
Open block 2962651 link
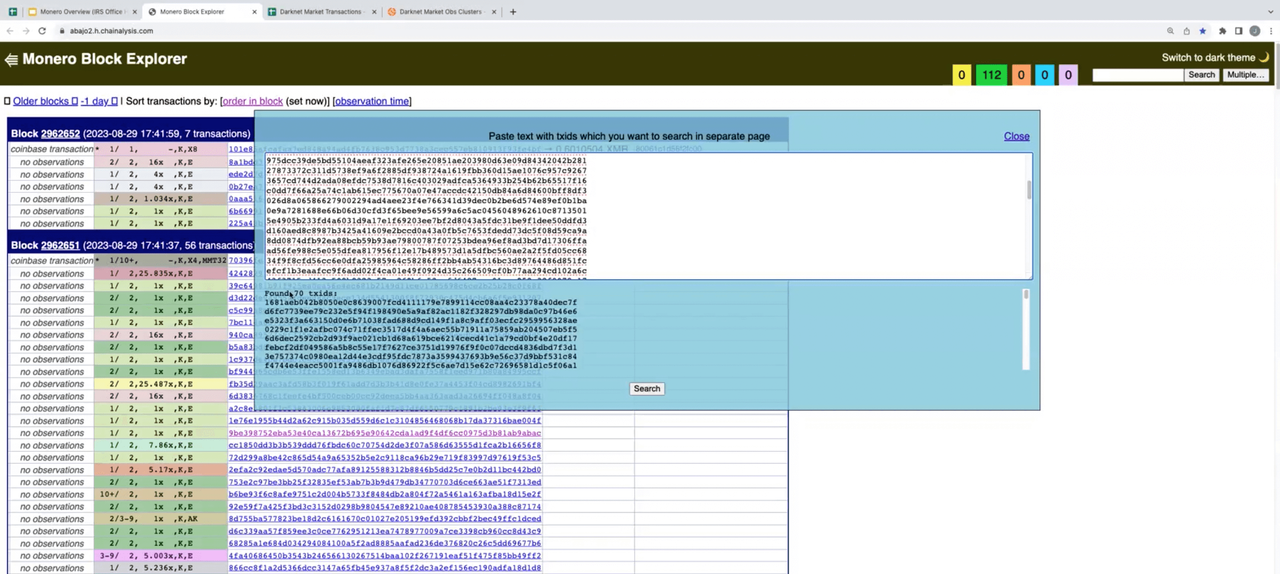point(60,245)
